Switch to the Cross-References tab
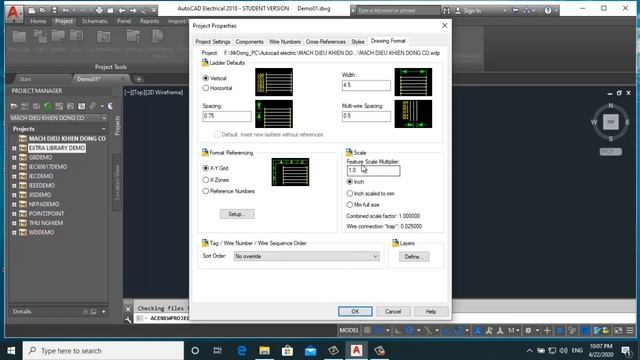 [325, 42]
